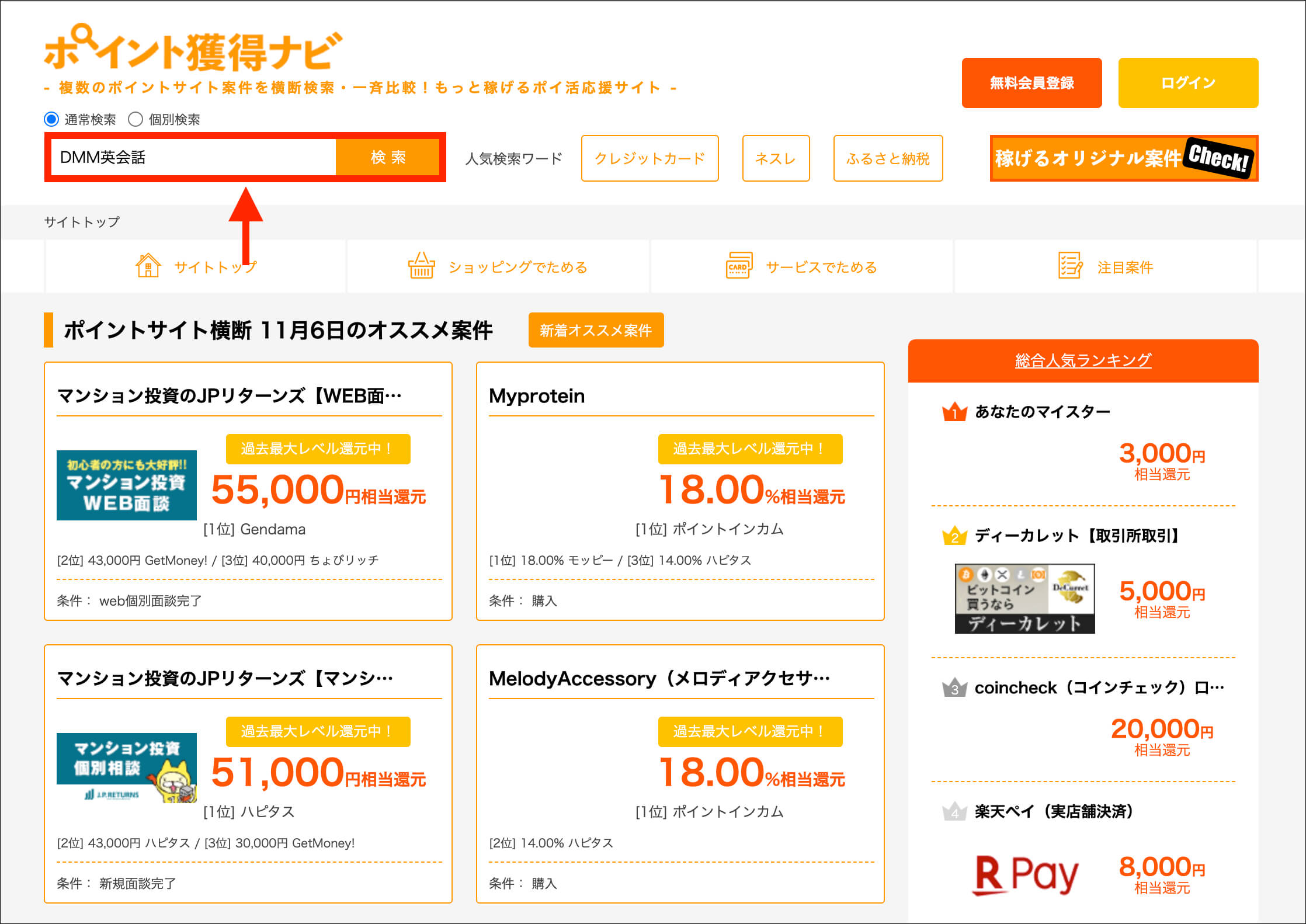1306x924 pixels.
Task: Click the 55,000円相当還元 amount
Action: click(318, 489)
